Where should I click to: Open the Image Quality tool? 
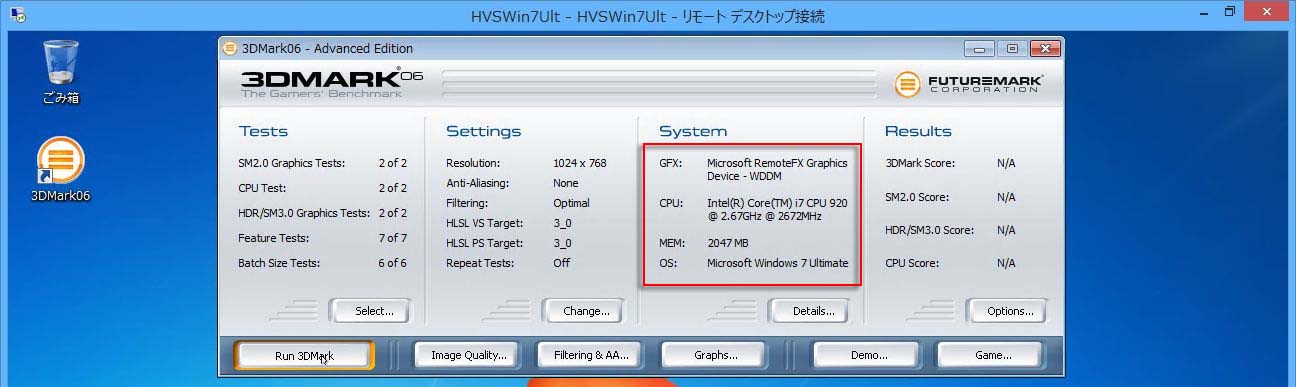468,355
